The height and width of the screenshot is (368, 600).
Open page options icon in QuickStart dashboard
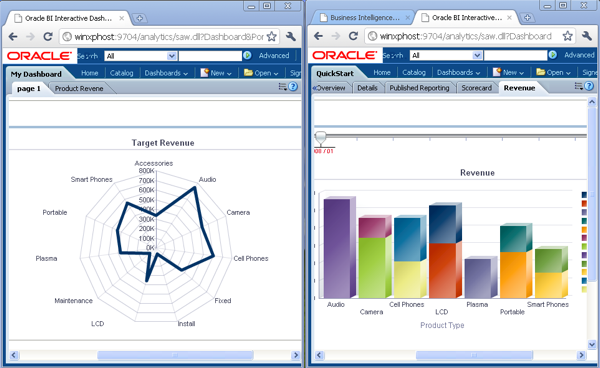pyautogui.click(x=579, y=86)
